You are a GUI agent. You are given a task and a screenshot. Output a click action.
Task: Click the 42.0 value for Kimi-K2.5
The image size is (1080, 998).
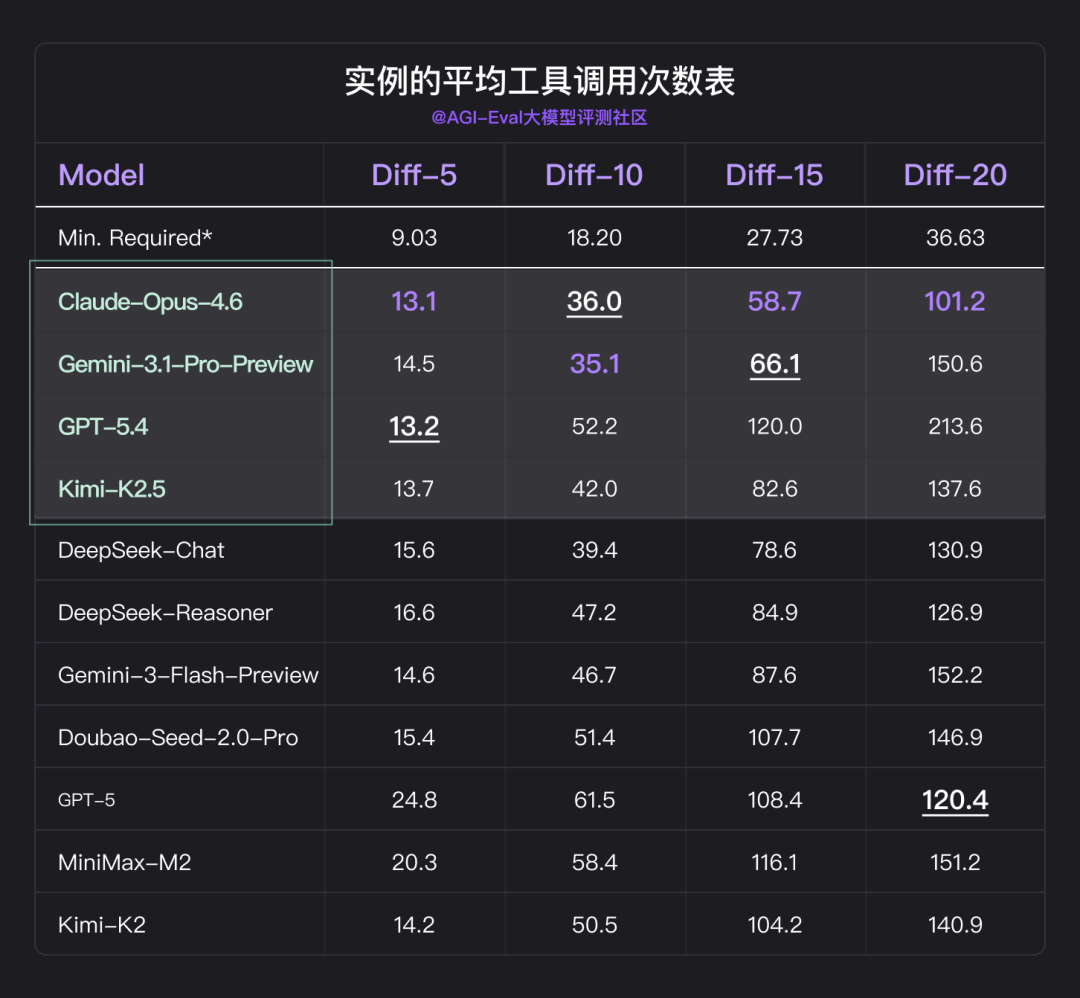tap(594, 489)
